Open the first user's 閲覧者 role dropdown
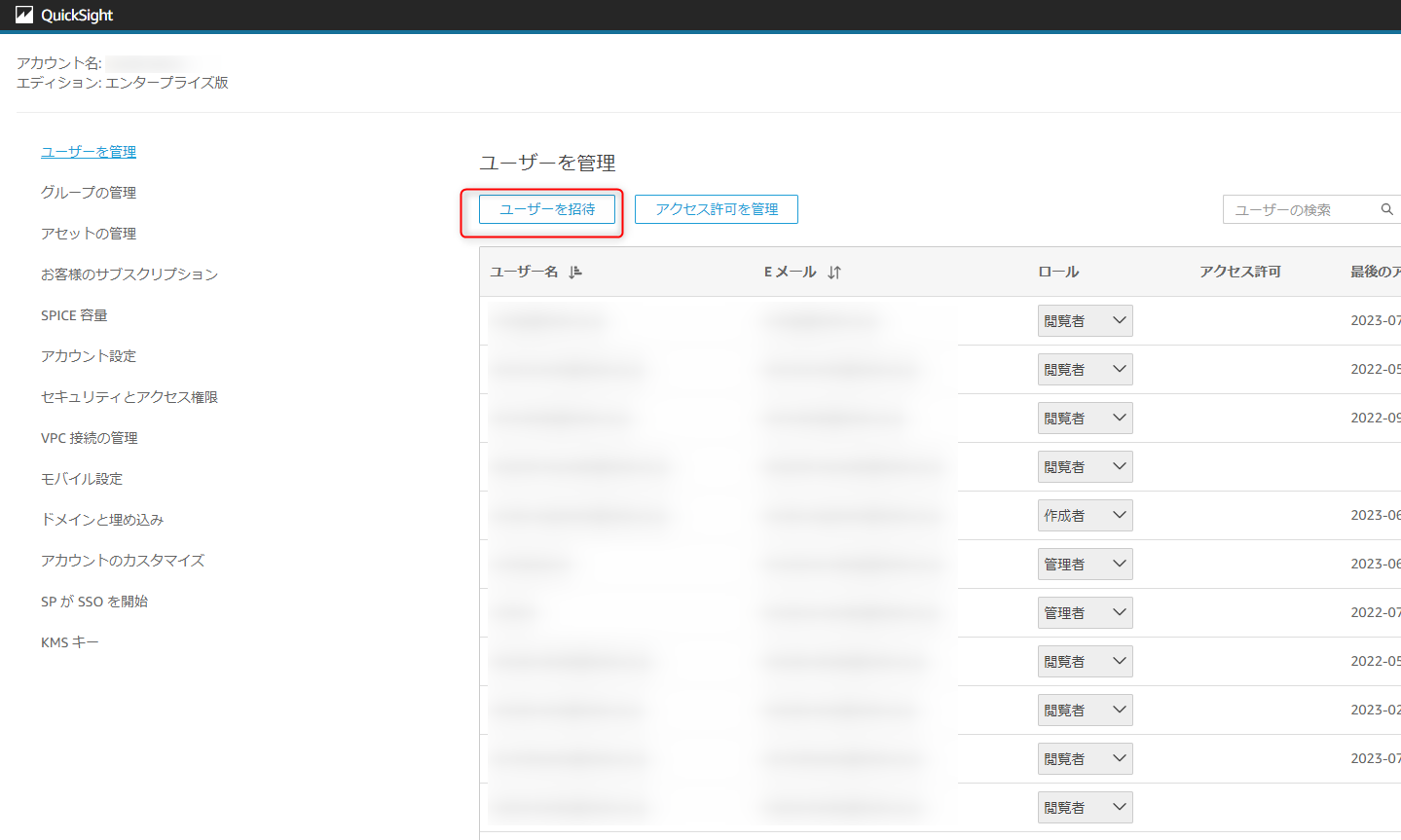This screenshot has width=1401, height=840. coord(1085,320)
